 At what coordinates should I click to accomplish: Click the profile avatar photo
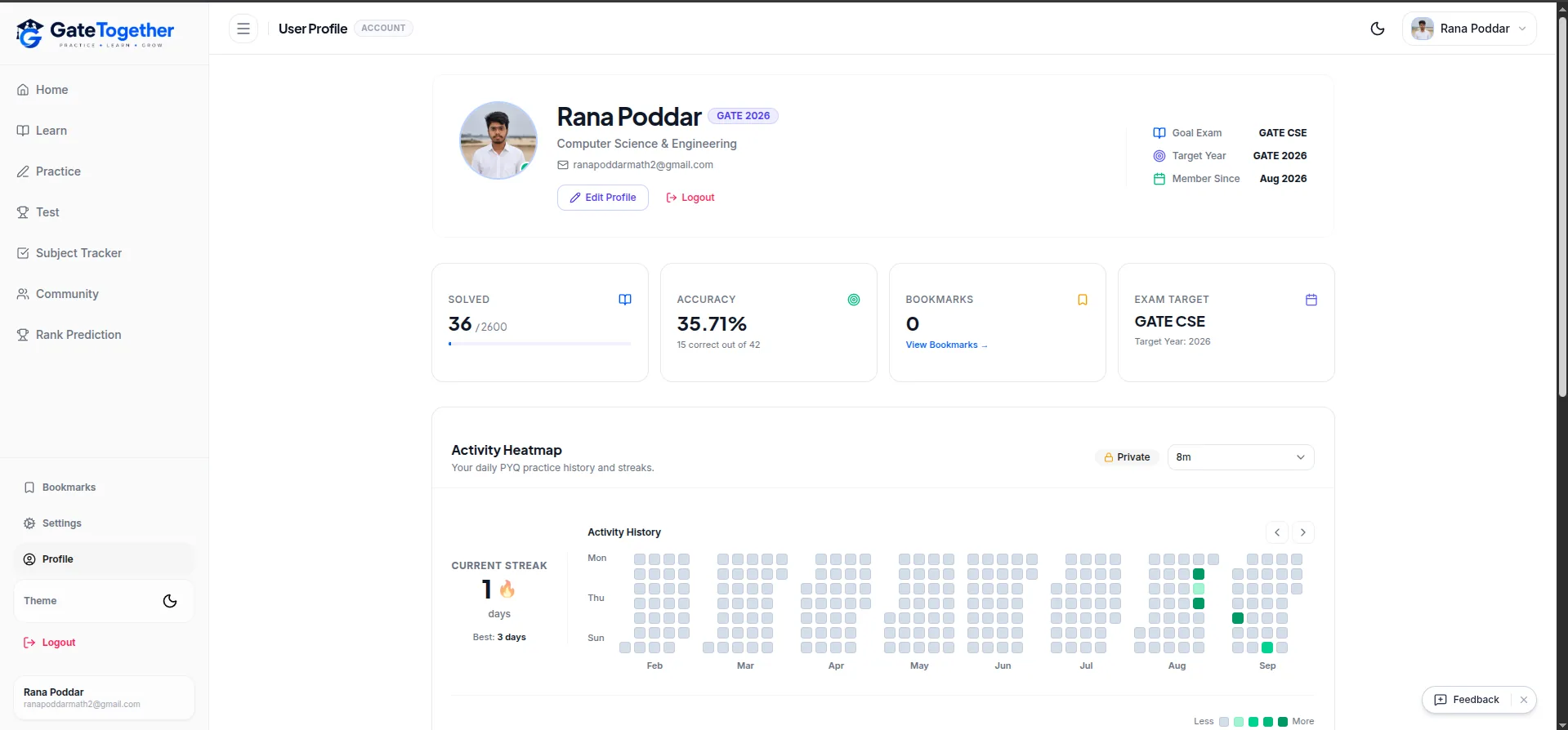pyautogui.click(x=498, y=140)
